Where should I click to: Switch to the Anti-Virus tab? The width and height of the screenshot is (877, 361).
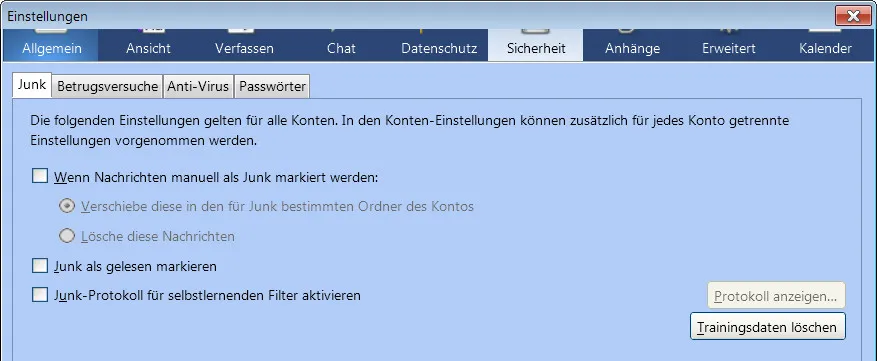coord(198,87)
